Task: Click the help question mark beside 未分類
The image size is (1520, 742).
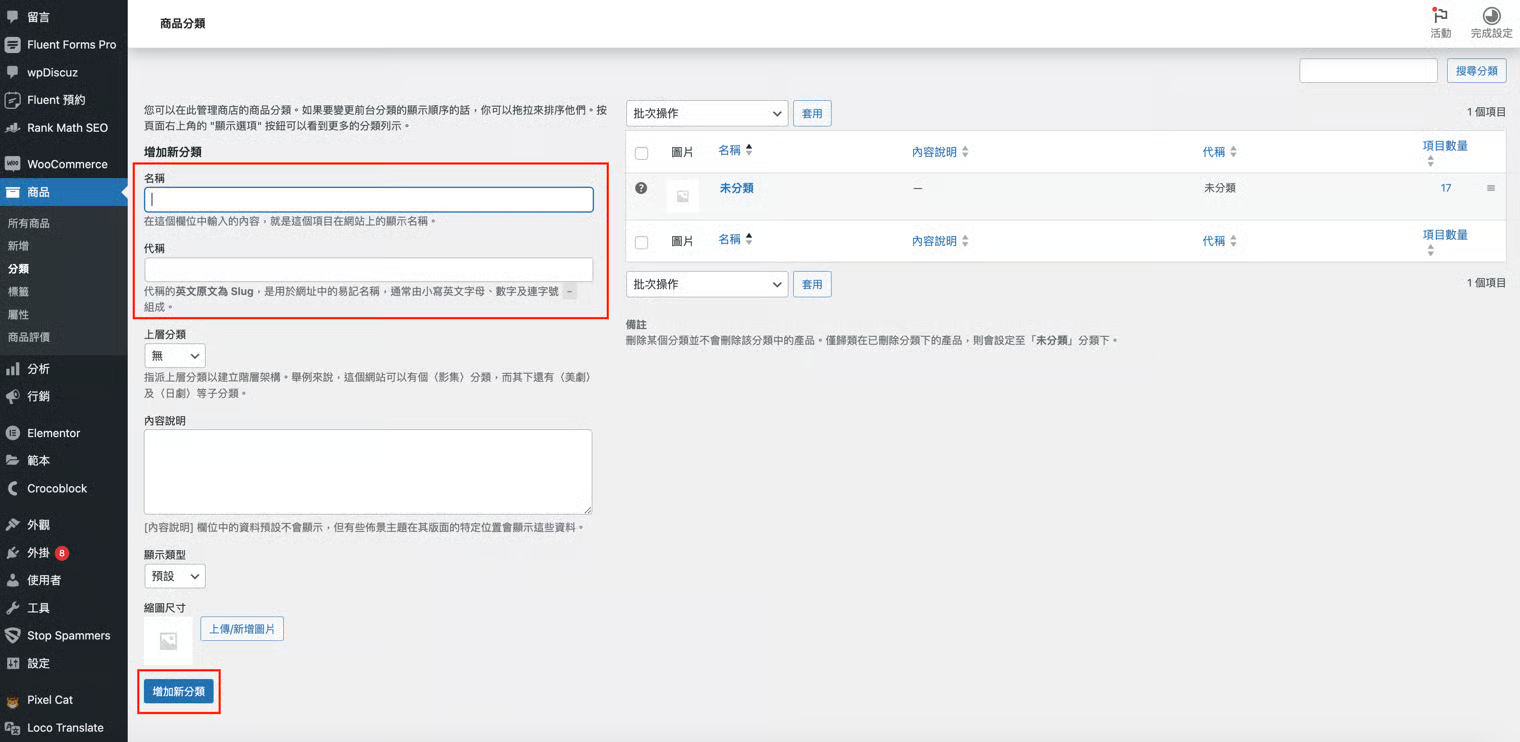Action: [641, 188]
